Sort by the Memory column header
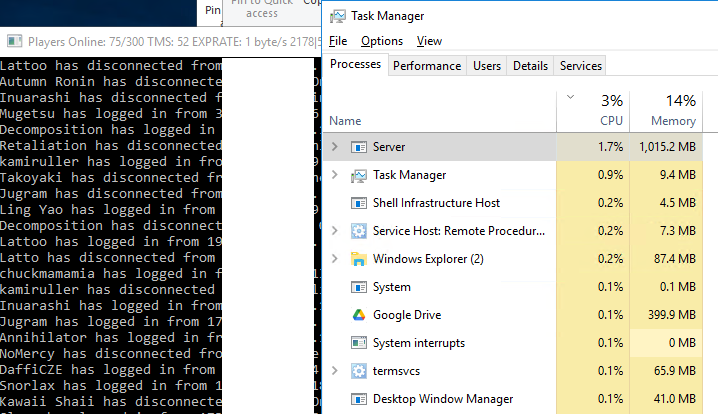The height and width of the screenshot is (414, 718). coord(666,112)
